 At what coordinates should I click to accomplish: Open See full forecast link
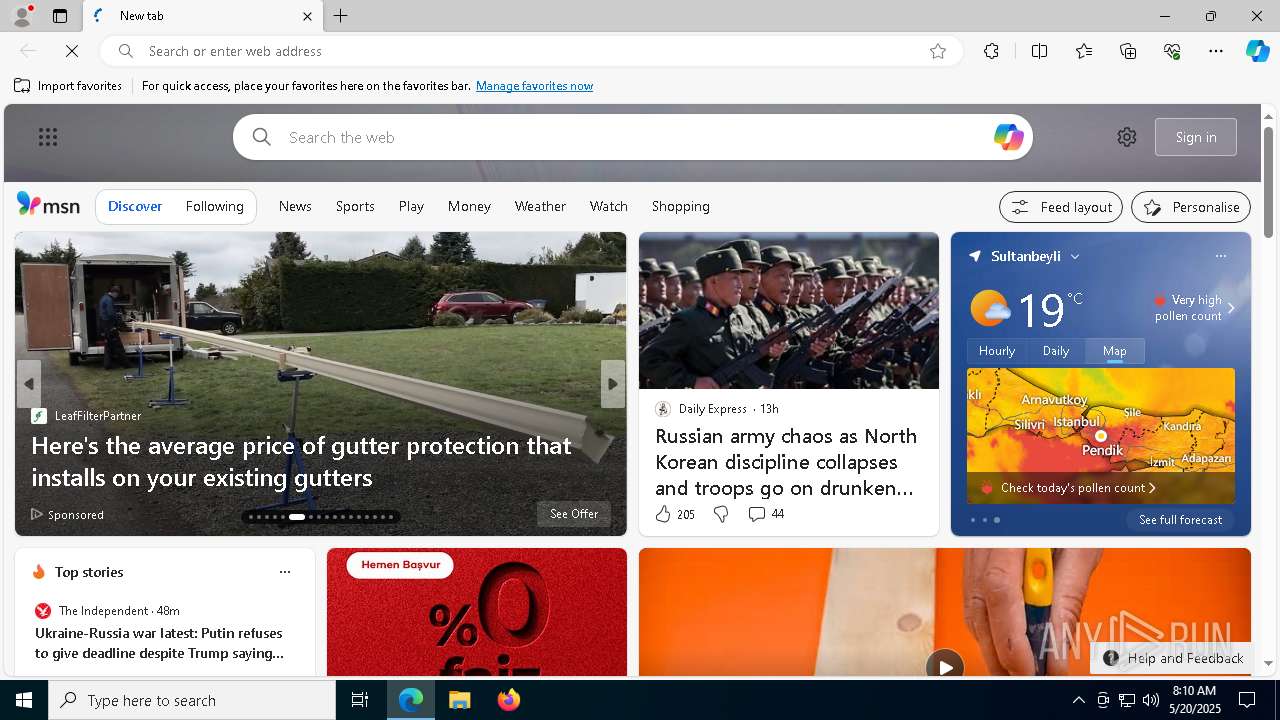(1180, 520)
